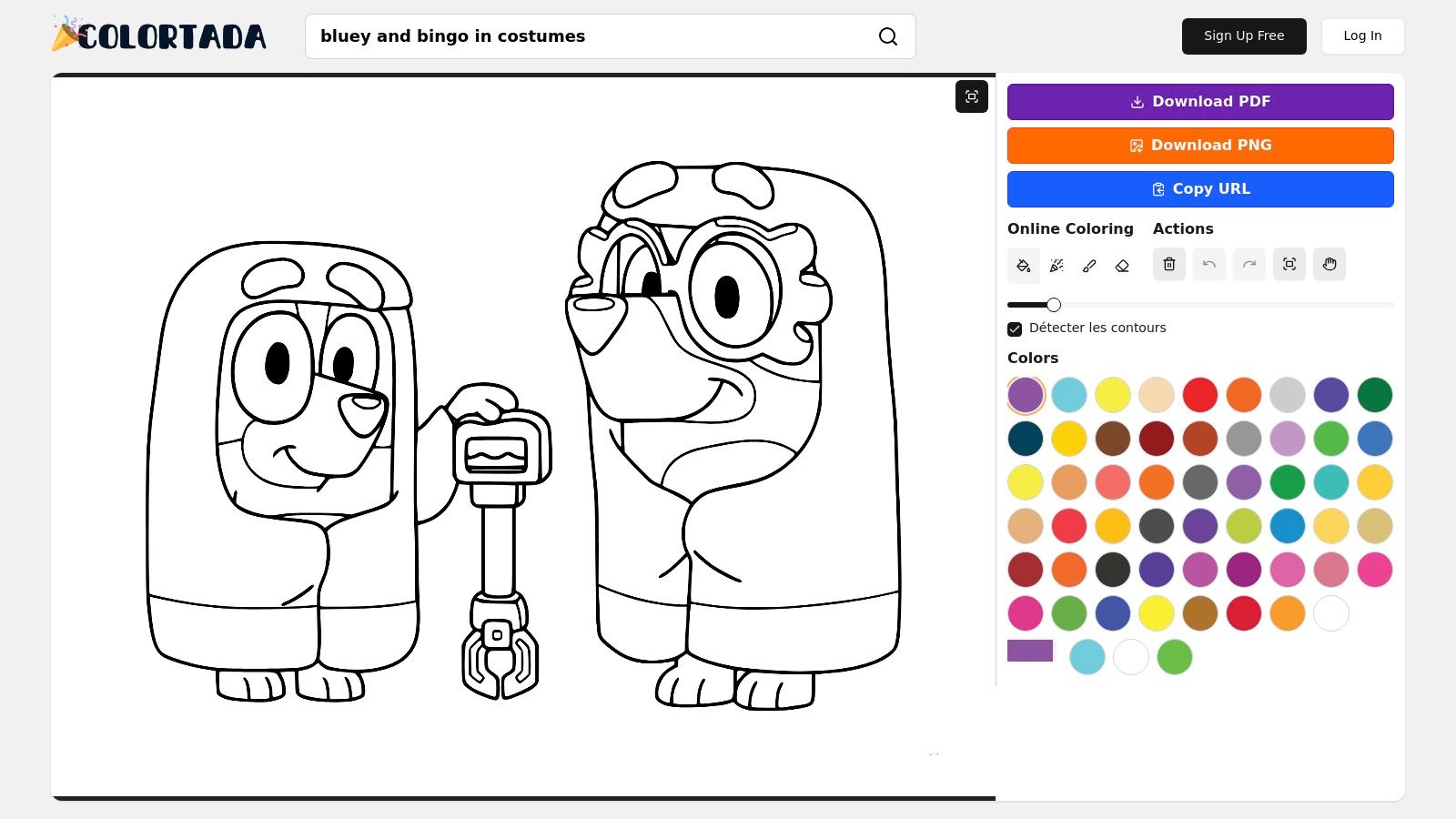Click inside the search input field
This screenshot has width=1456, height=819.
click(591, 36)
